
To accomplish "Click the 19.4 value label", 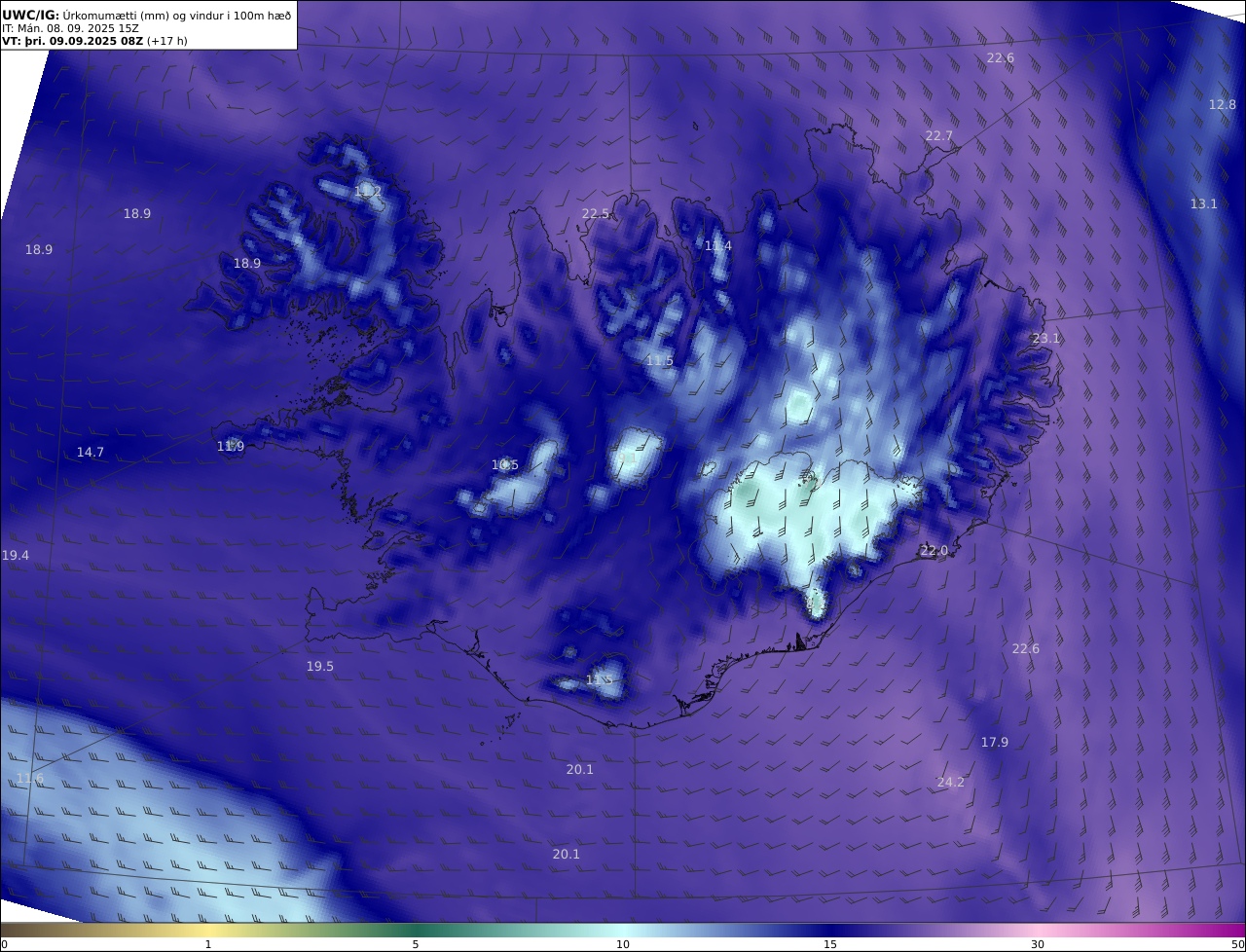I will [16, 556].
